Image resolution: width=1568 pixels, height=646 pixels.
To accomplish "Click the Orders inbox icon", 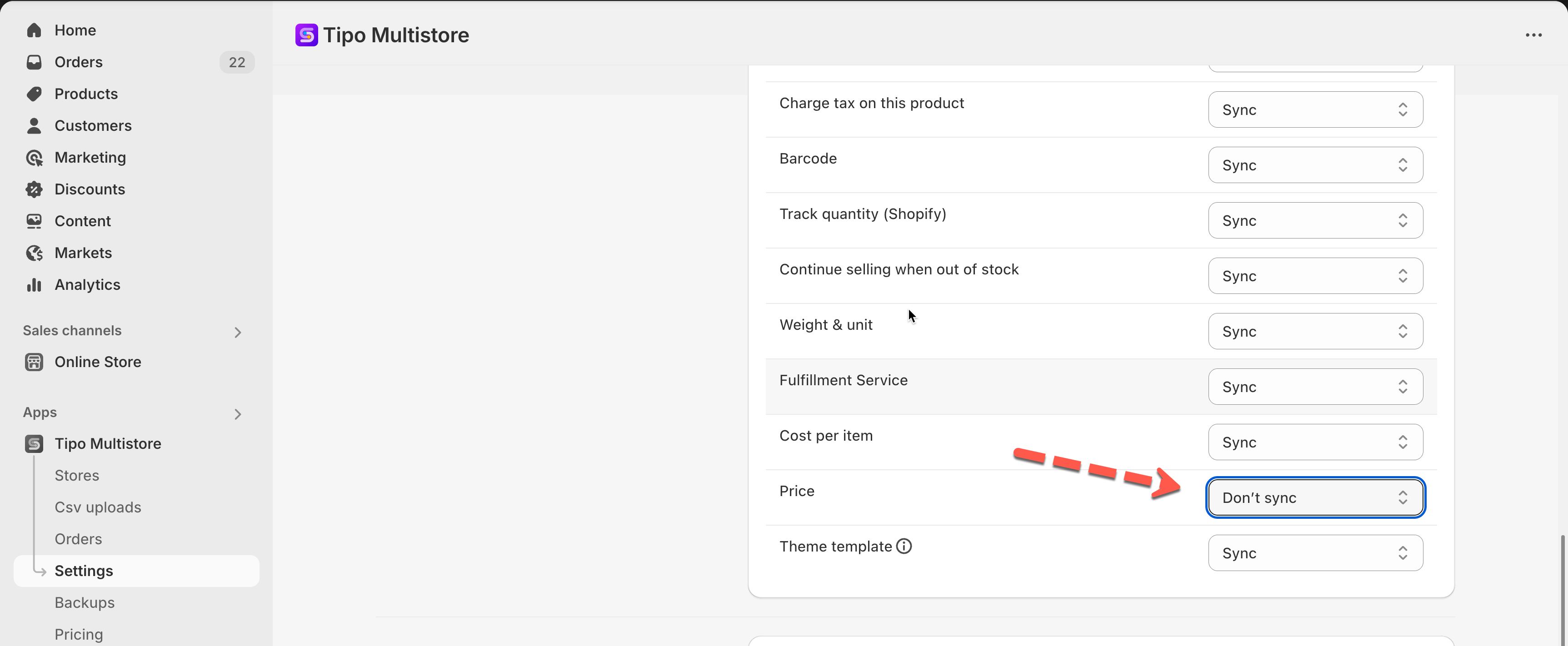I will click(34, 62).
